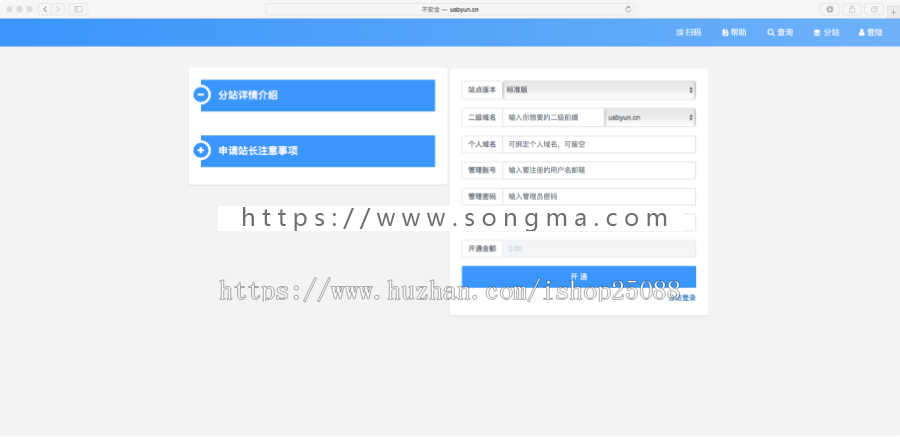Expand the 申请站长注意事项 plus icon
This screenshot has height=437, width=900.
[x=201, y=150]
